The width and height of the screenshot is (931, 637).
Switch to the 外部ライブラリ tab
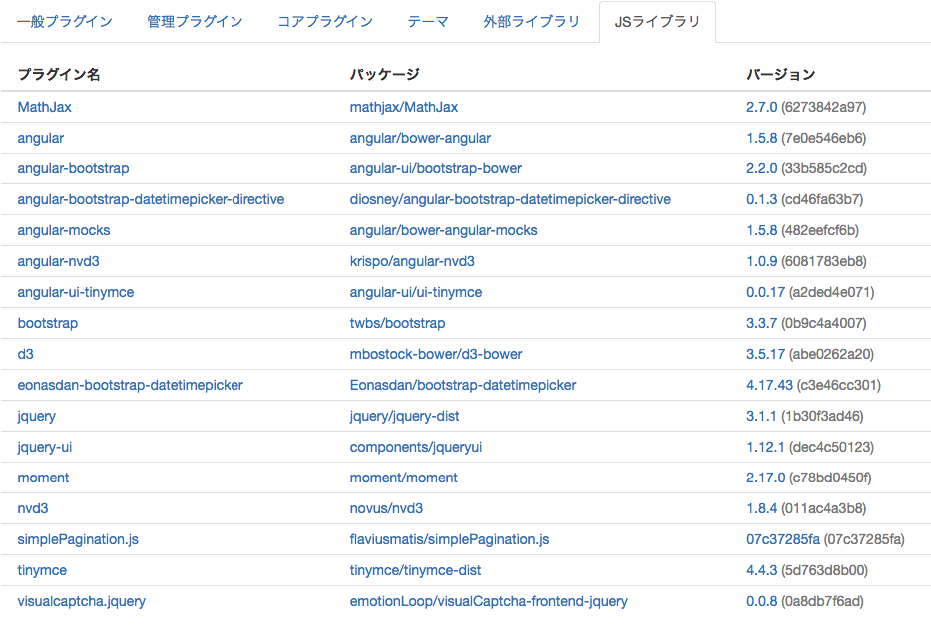click(531, 22)
